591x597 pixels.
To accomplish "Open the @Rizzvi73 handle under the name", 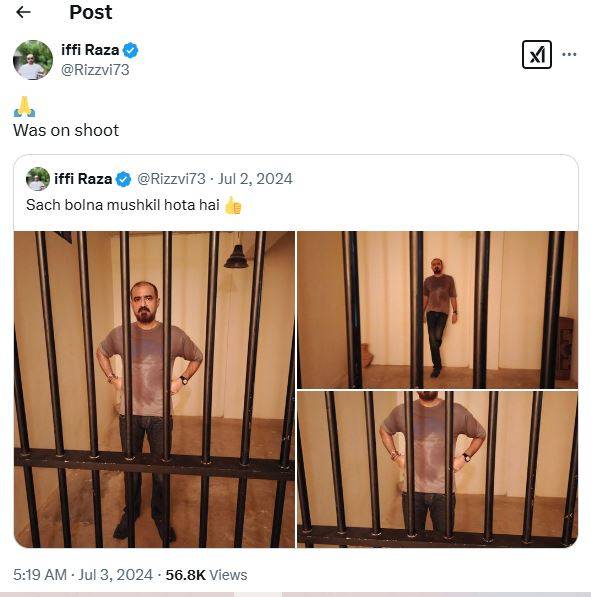I will click(x=95, y=70).
